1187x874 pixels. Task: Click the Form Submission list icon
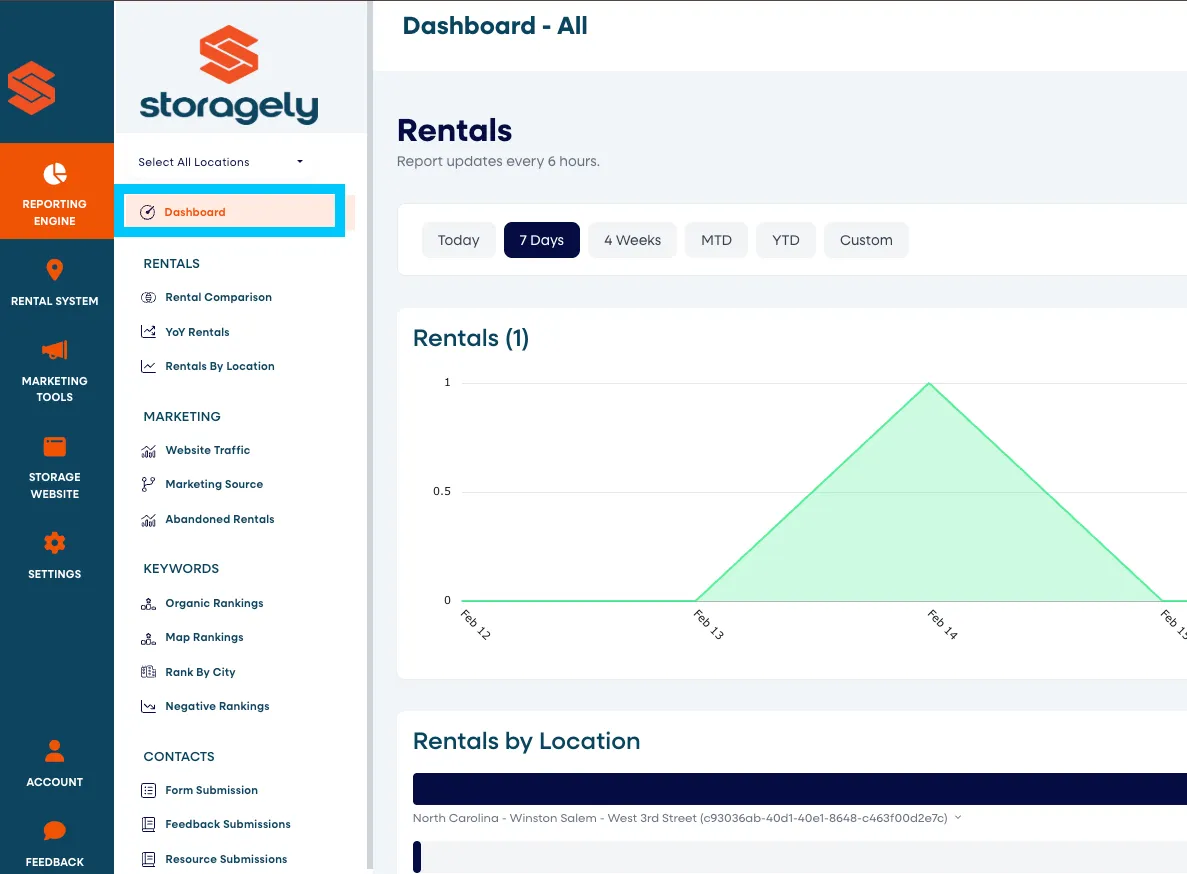coord(148,791)
